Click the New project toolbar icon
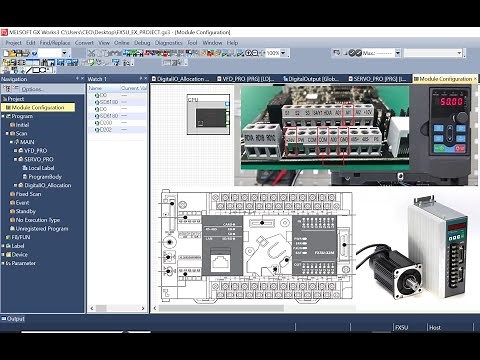Screen dimensions: 480x360 pos(6,53)
